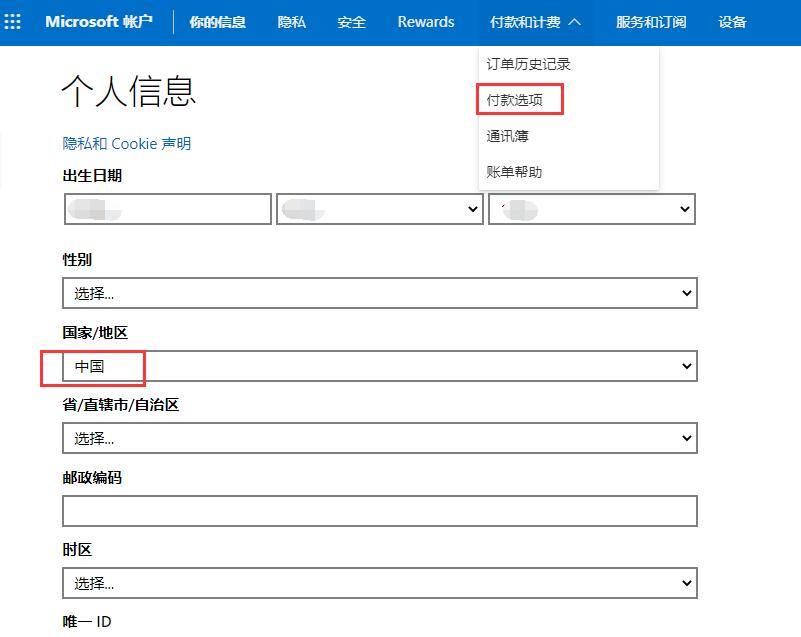801x637 pixels.
Task: Switch to the 你的信息 tab
Action: pyautogui.click(x=218, y=21)
